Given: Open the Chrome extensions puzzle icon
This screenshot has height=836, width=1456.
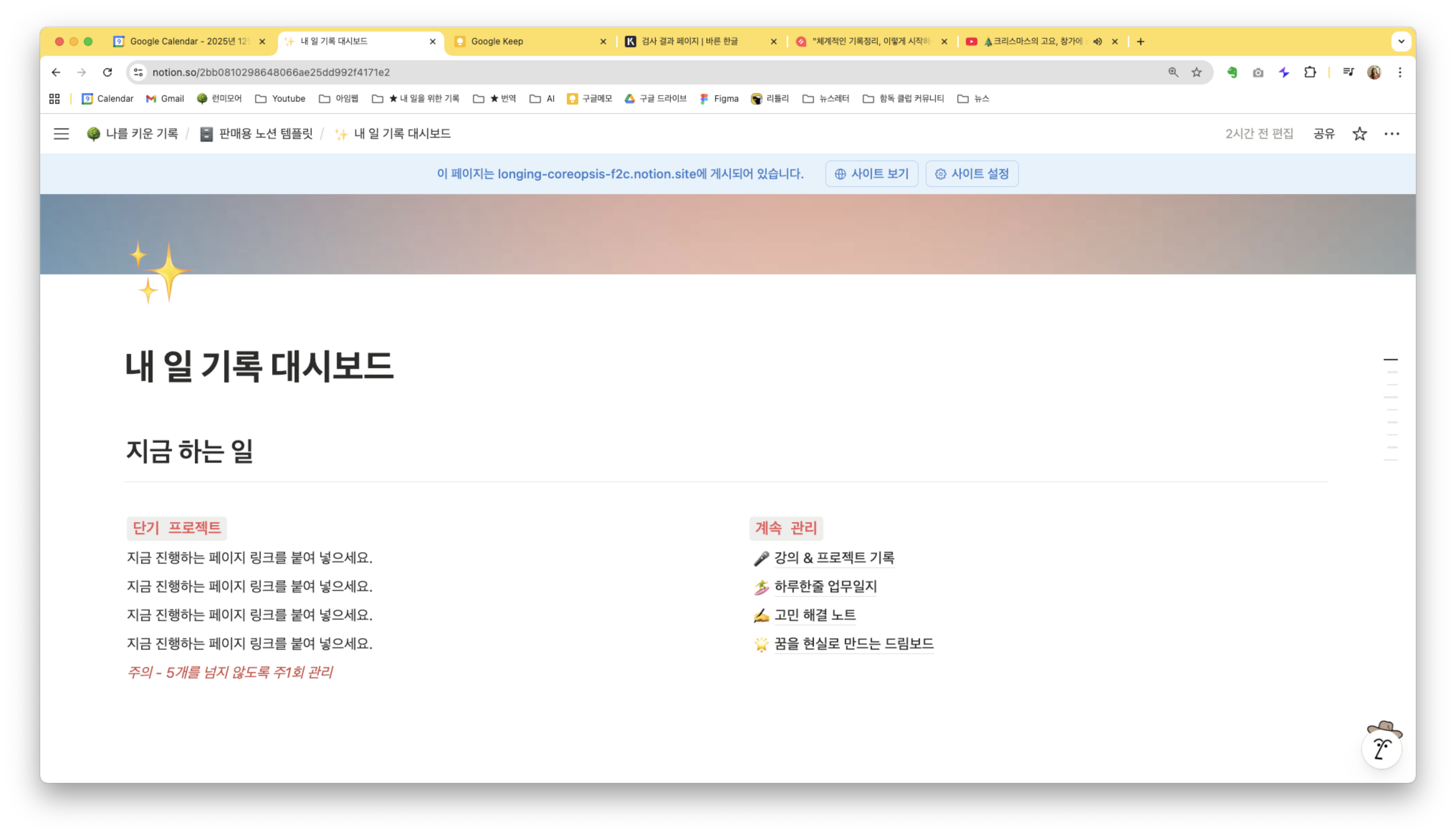Looking at the screenshot, I should point(1309,72).
